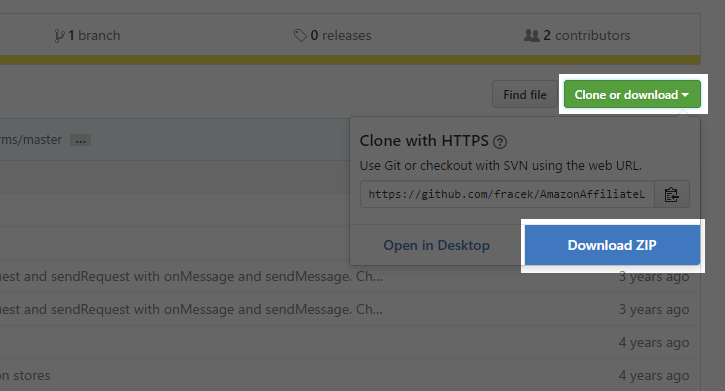The width and height of the screenshot is (725, 391).
Task: Click the tag icon beside 0 releases
Action: [x=300, y=36]
